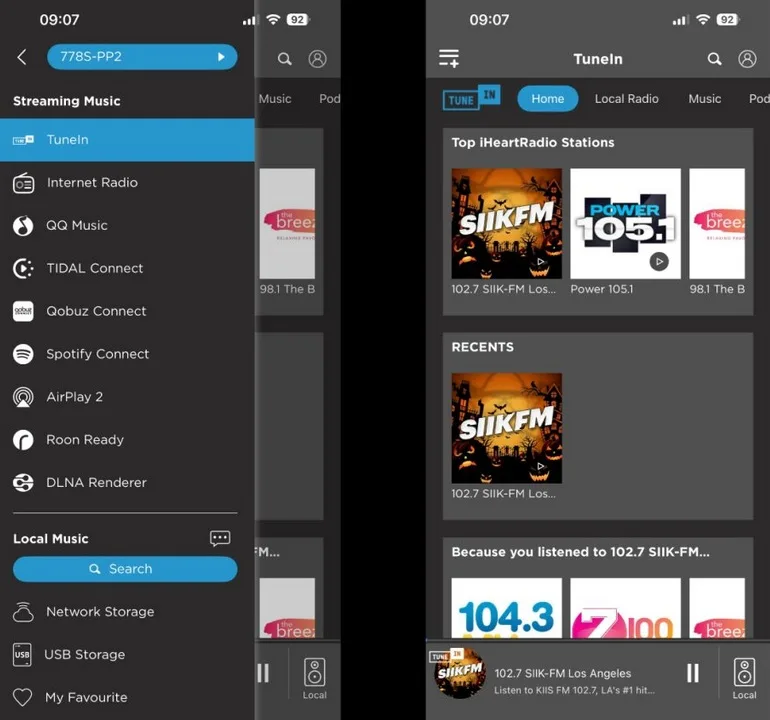Image resolution: width=770 pixels, height=720 pixels.
Task: Open the 104.3 station thumbnail
Action: 506,608
